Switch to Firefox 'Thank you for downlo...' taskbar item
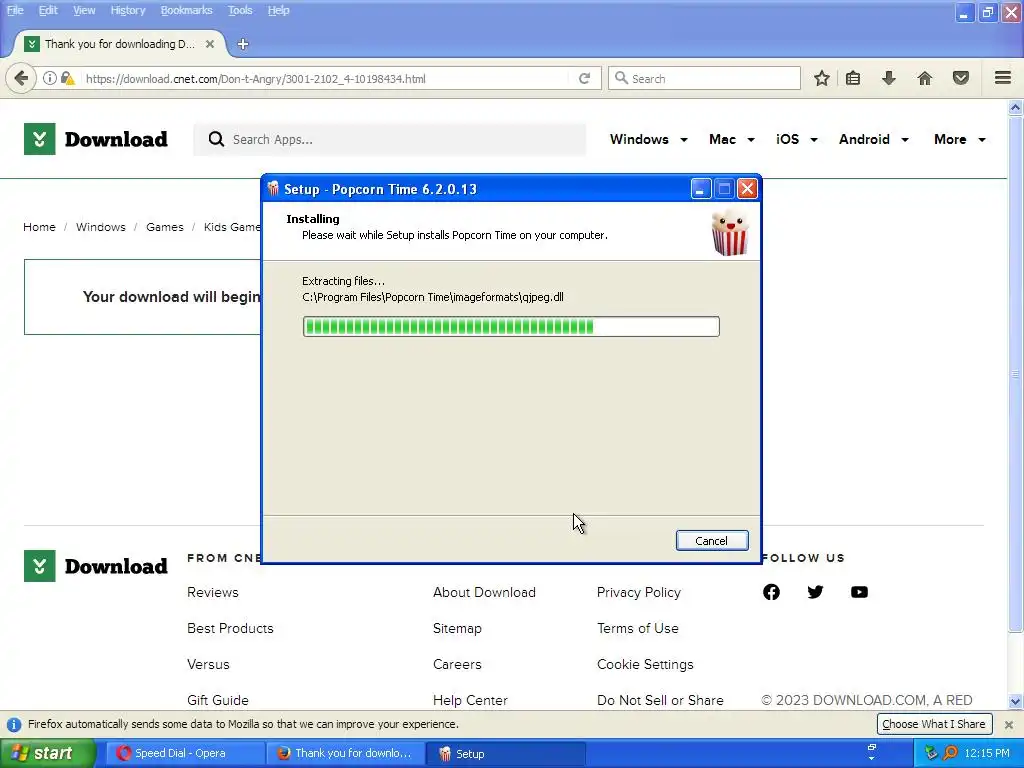 [x=345, y=753]
